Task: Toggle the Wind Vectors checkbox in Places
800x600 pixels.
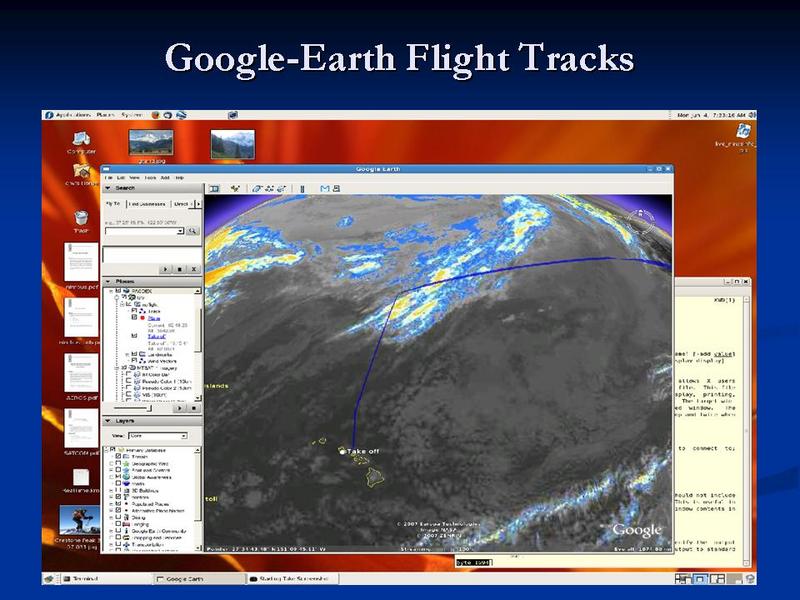Action: (x=135, y=361)
